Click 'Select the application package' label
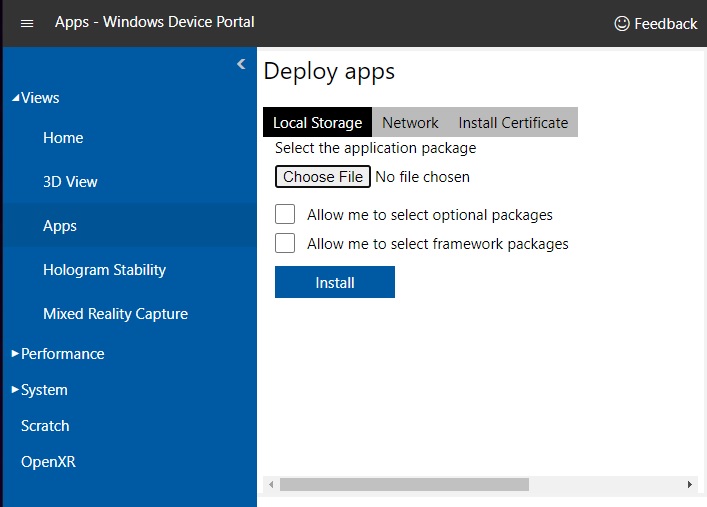The image size is (707, 507). tap(376, 148)
